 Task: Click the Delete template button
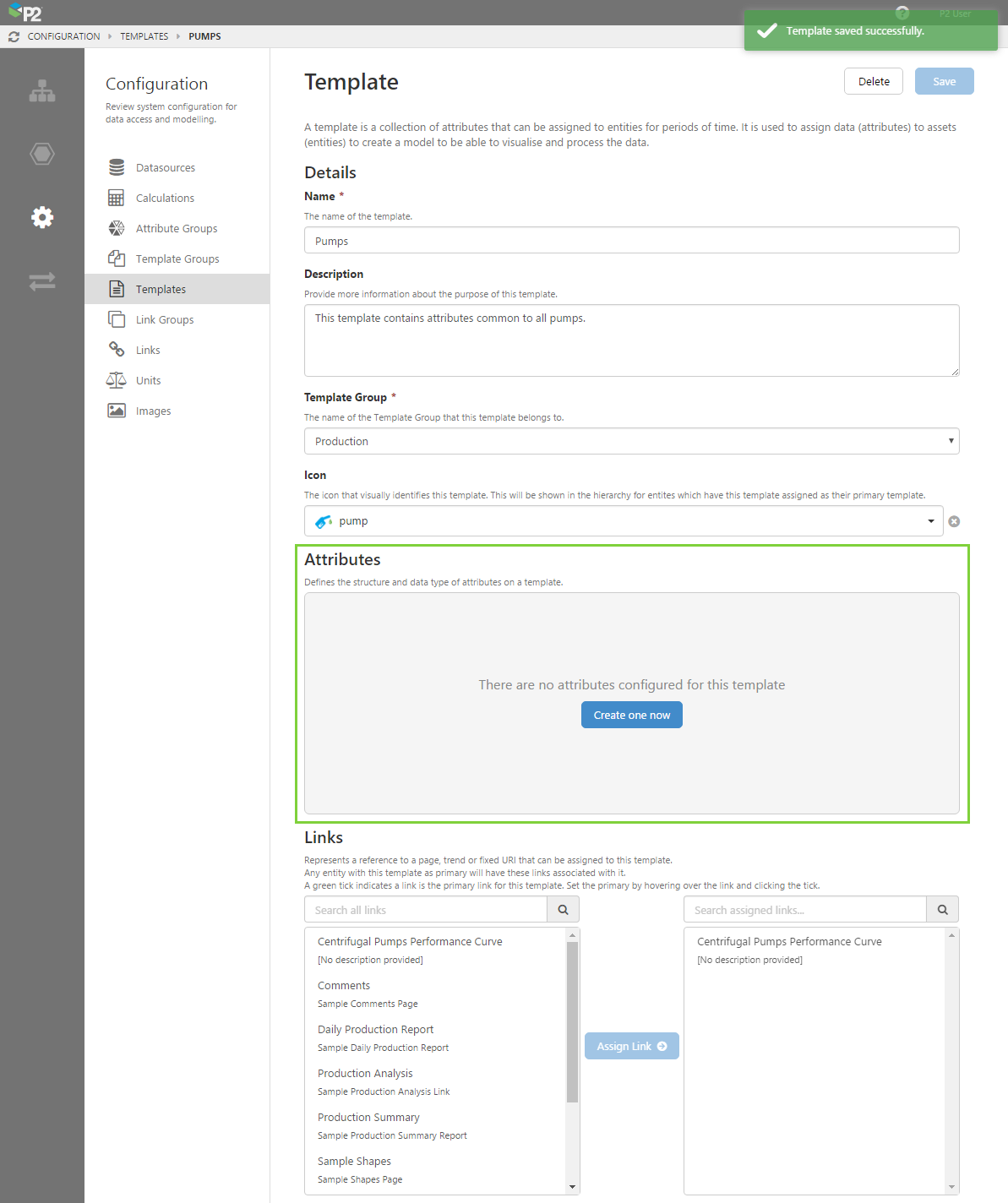point(873,81)
